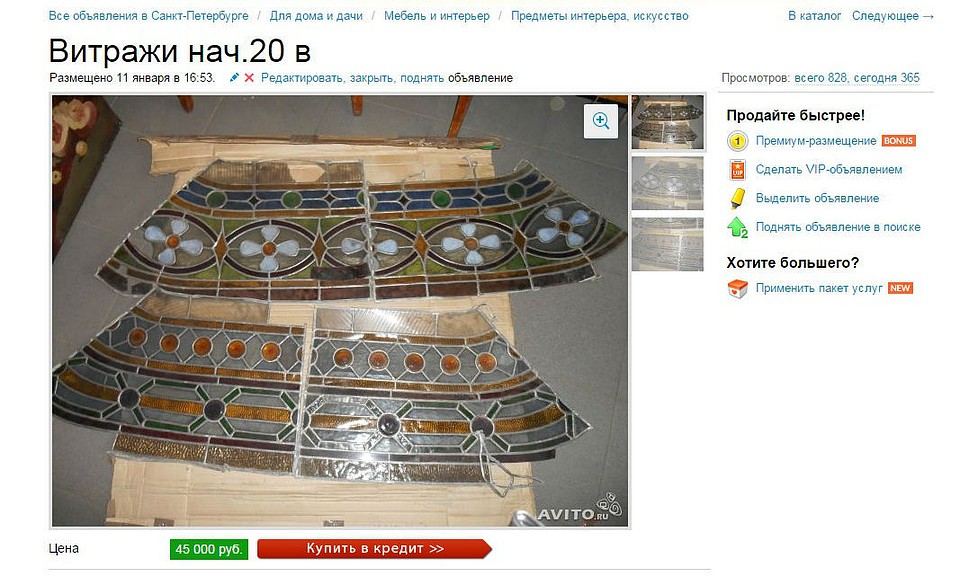960x576 pixels.
Task: Click the green up-arrow raise icon
Action: coord(737,227)
